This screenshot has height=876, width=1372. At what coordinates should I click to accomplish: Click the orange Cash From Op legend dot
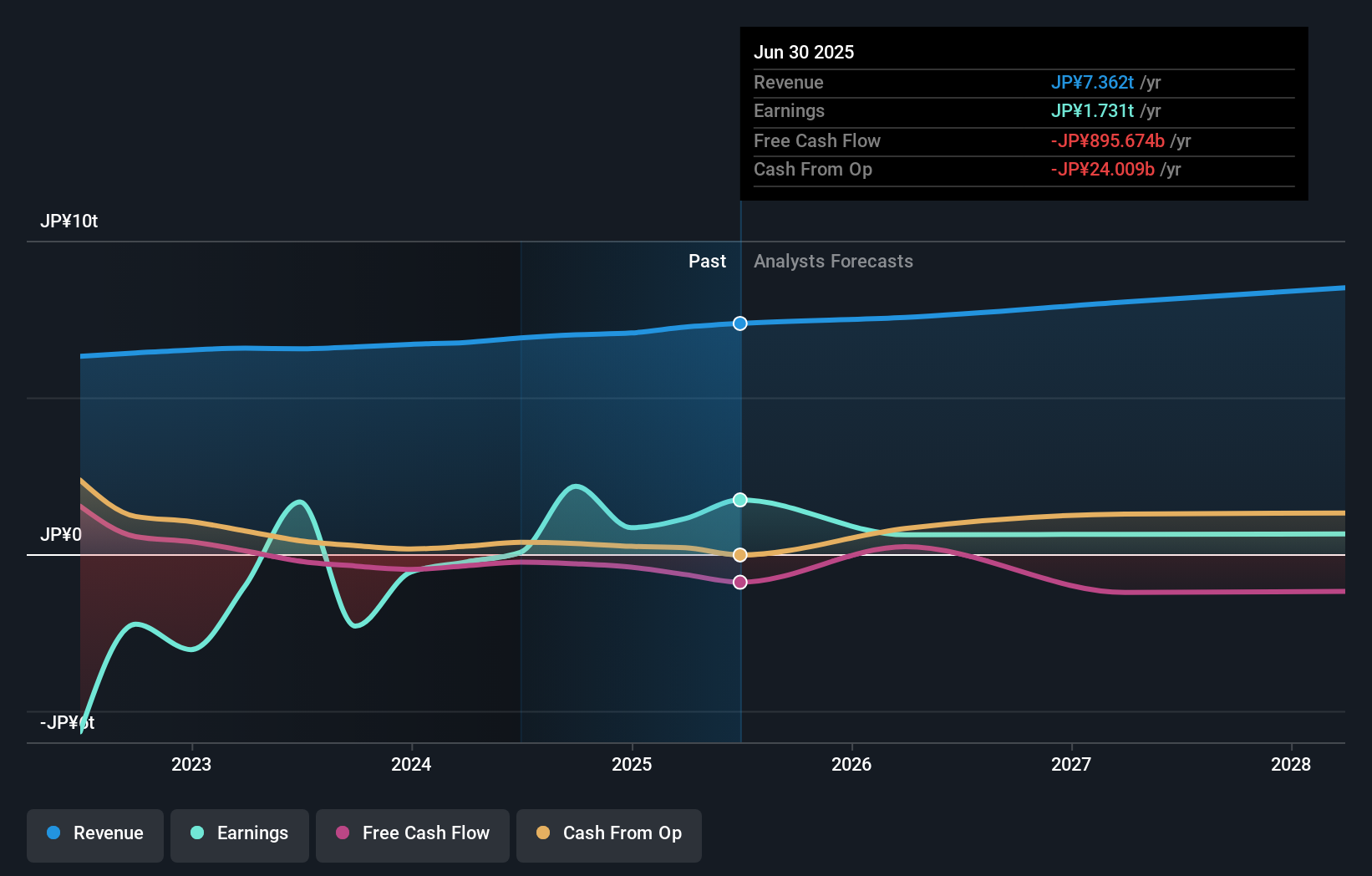(x=543, y=833)
